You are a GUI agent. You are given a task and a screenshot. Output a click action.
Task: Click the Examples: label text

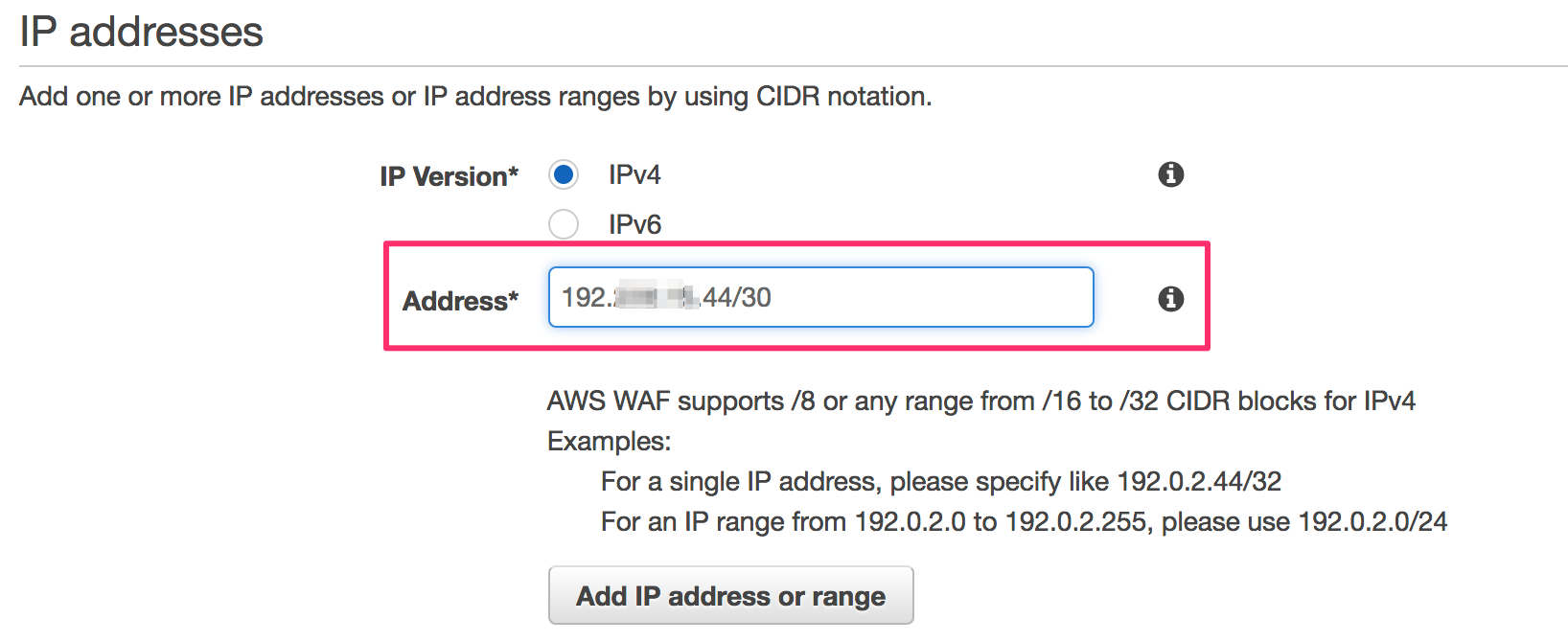pos(609,441)
